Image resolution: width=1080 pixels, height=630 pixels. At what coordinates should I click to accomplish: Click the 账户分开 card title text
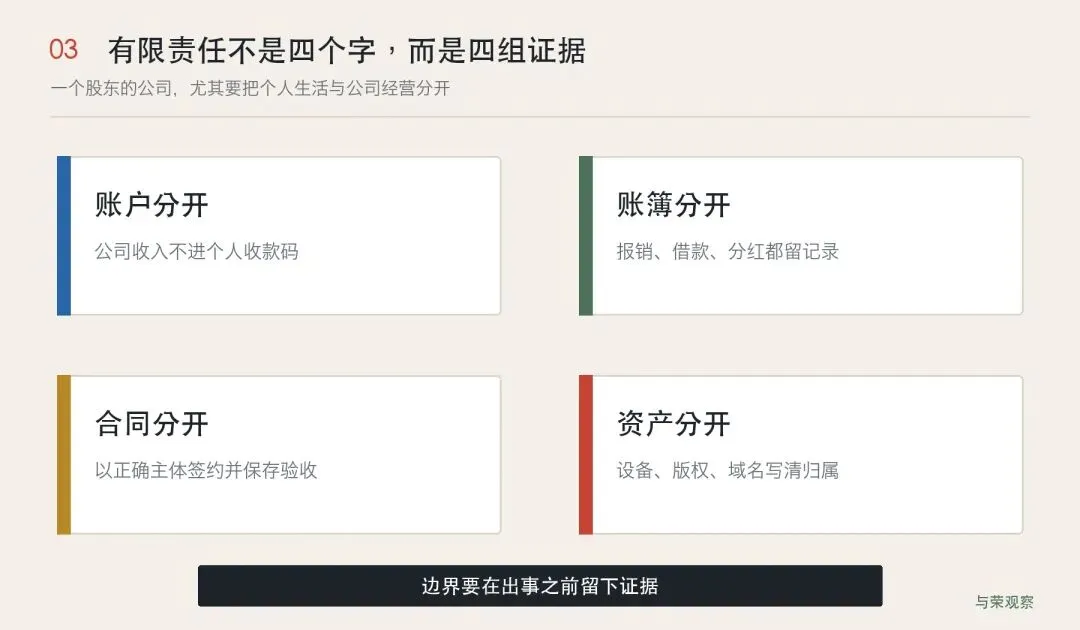(x=152, y=205)
